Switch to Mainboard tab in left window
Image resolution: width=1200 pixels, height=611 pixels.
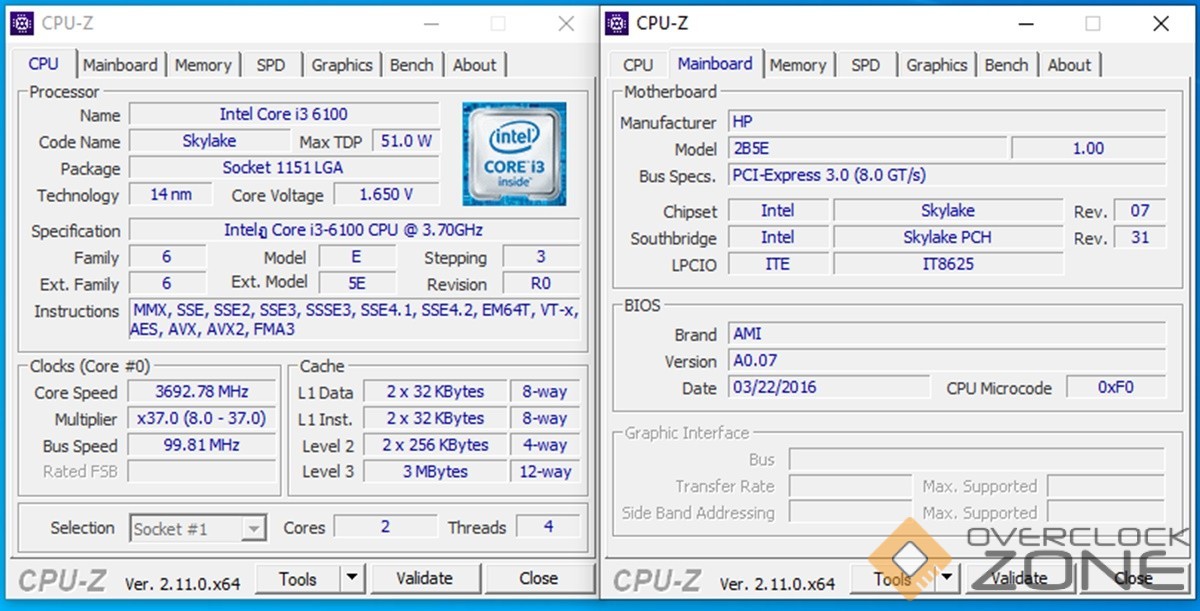pyautogui.click(x=120, y=65)
